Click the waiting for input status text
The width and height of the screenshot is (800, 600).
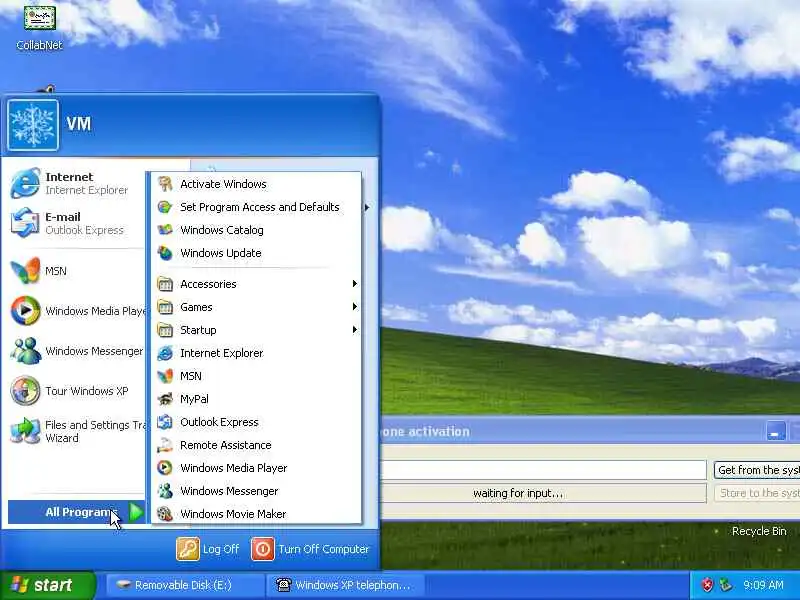(518, 493)
